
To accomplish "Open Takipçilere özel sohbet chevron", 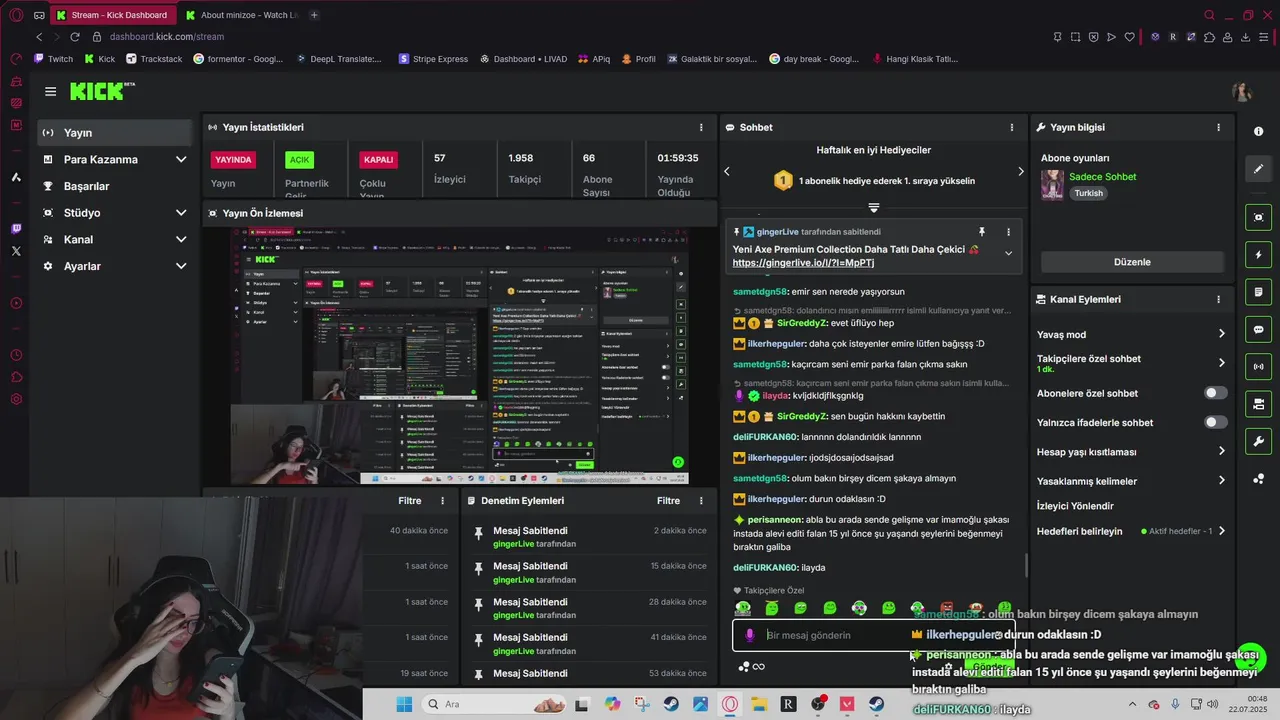I will pos(1221,363).
